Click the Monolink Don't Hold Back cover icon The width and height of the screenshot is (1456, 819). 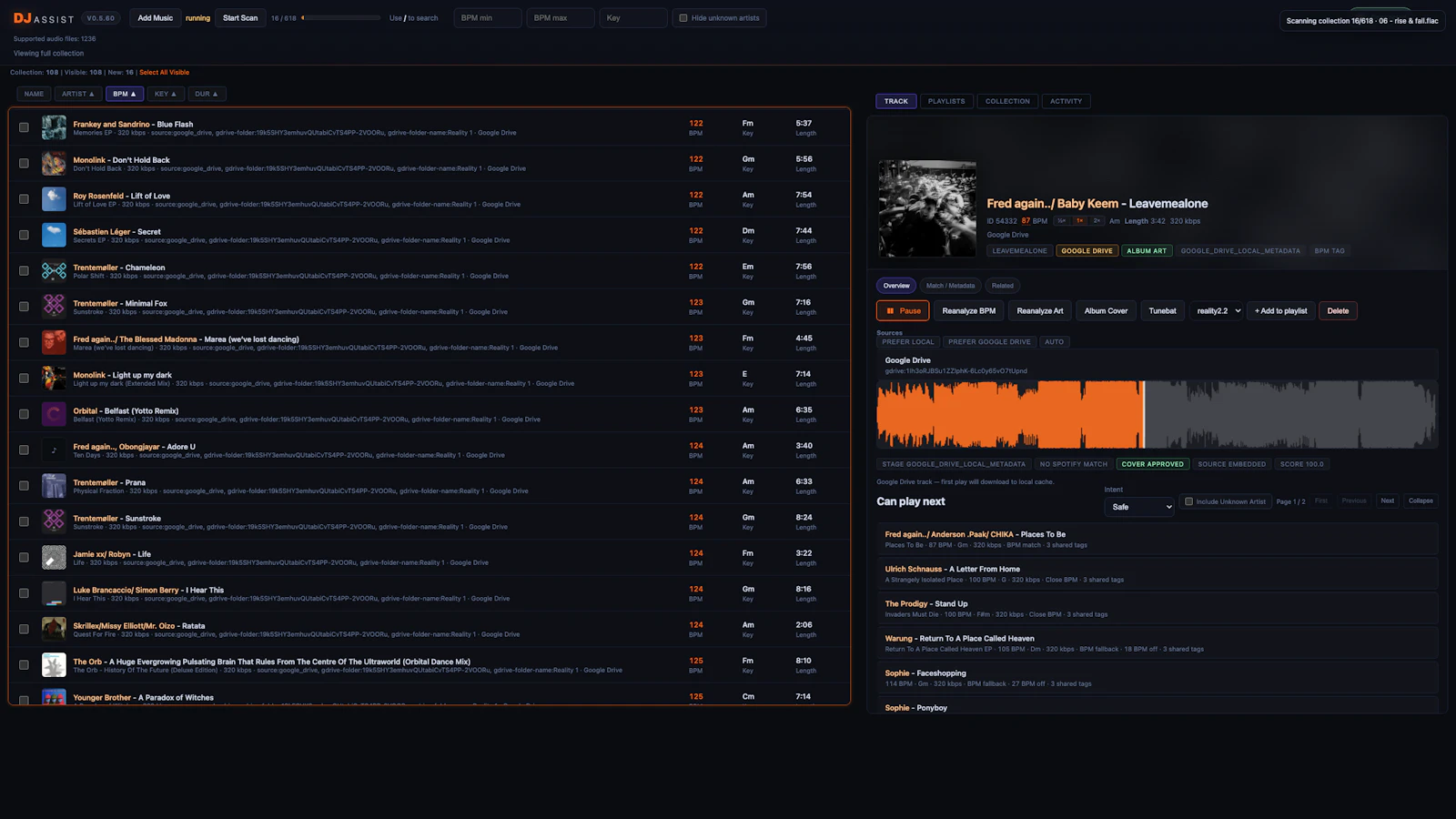coord(54,164)
